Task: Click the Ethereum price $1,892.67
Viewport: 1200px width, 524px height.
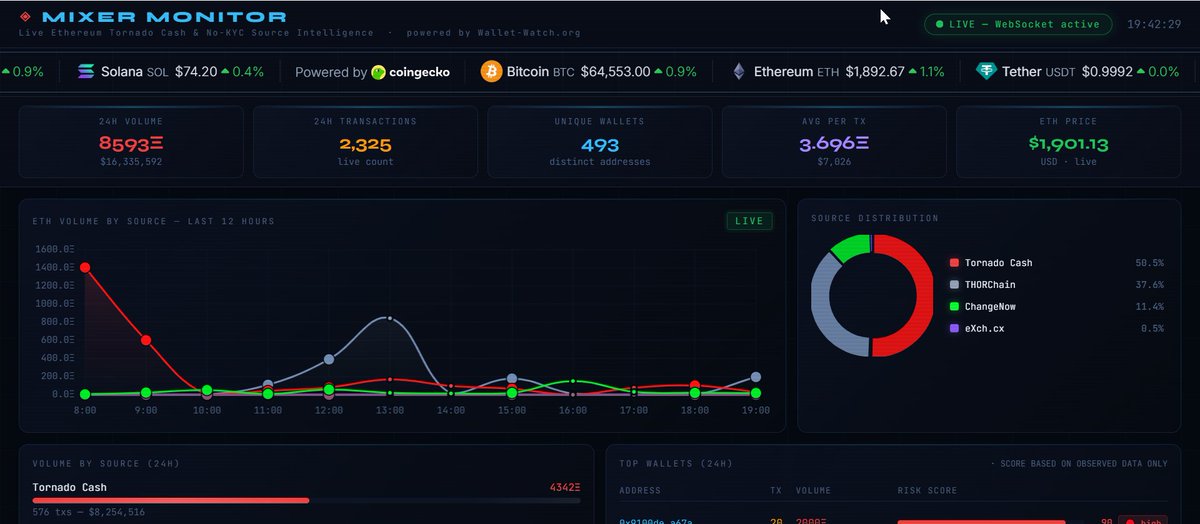Action: (875, 72)
